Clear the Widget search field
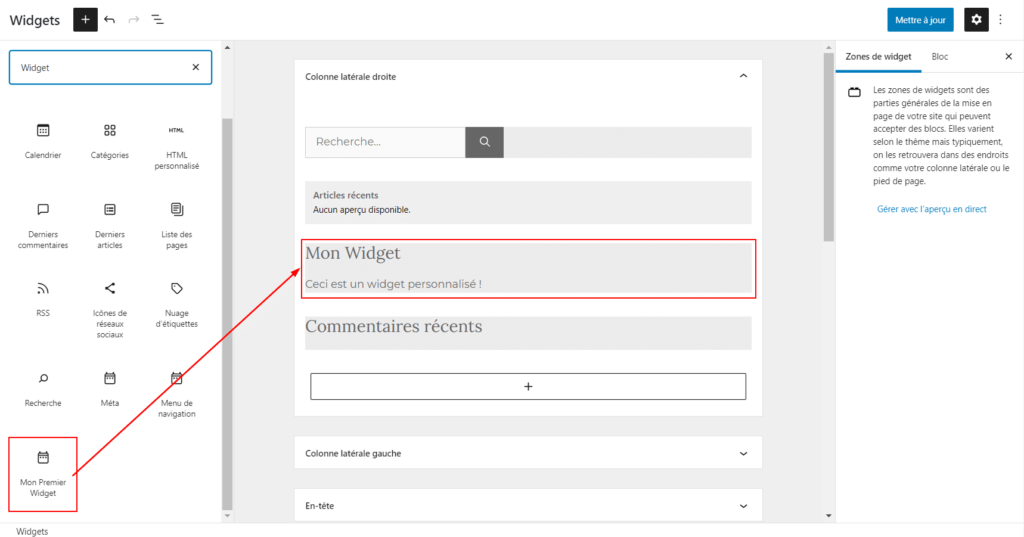This screenshot has height=537, width=1024. pyautogui.click(x=196, y=67)
